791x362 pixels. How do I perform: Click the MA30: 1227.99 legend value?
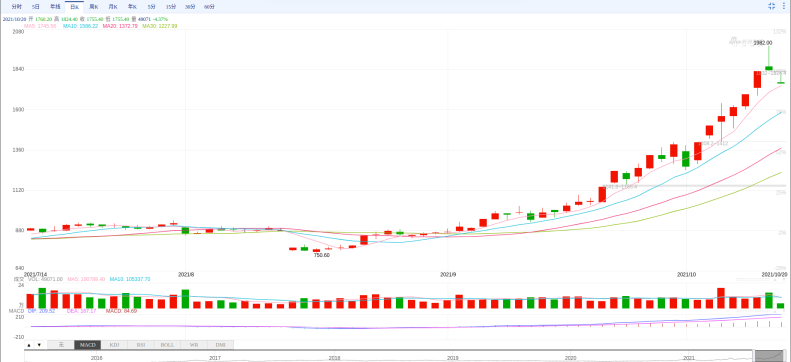tap(159, 26)
